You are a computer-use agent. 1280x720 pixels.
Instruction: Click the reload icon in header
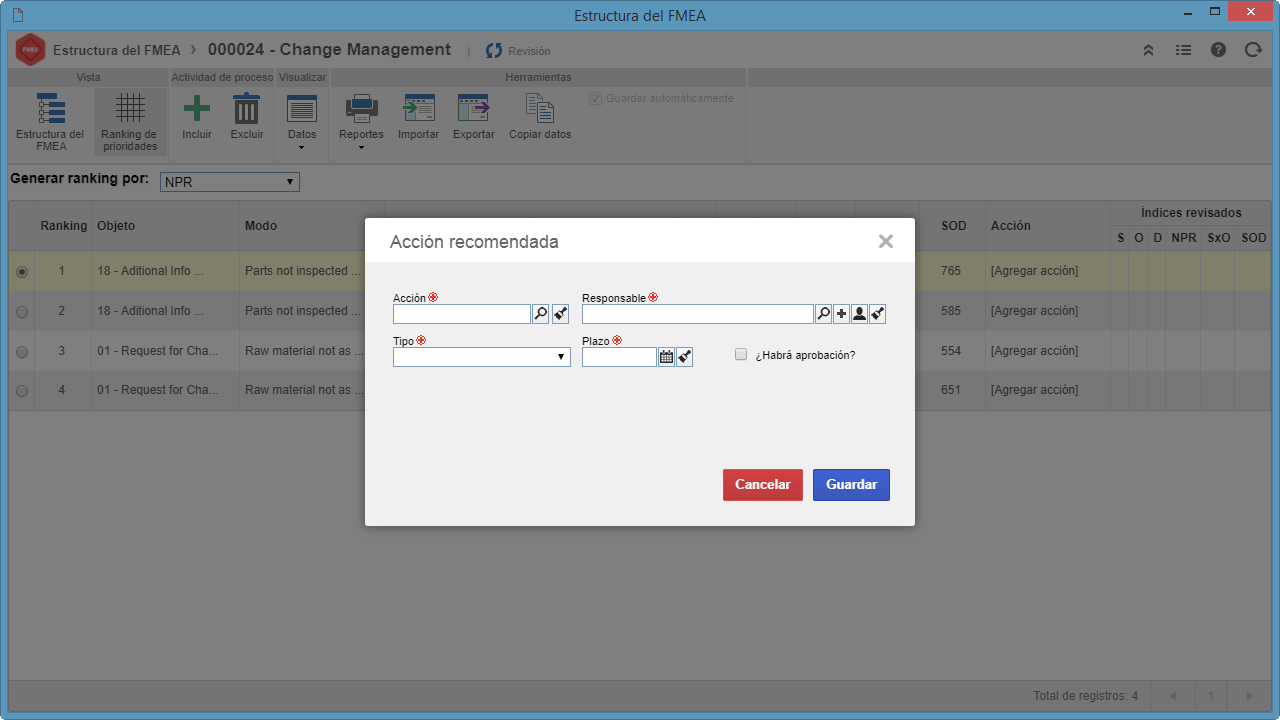(1253, 50)
